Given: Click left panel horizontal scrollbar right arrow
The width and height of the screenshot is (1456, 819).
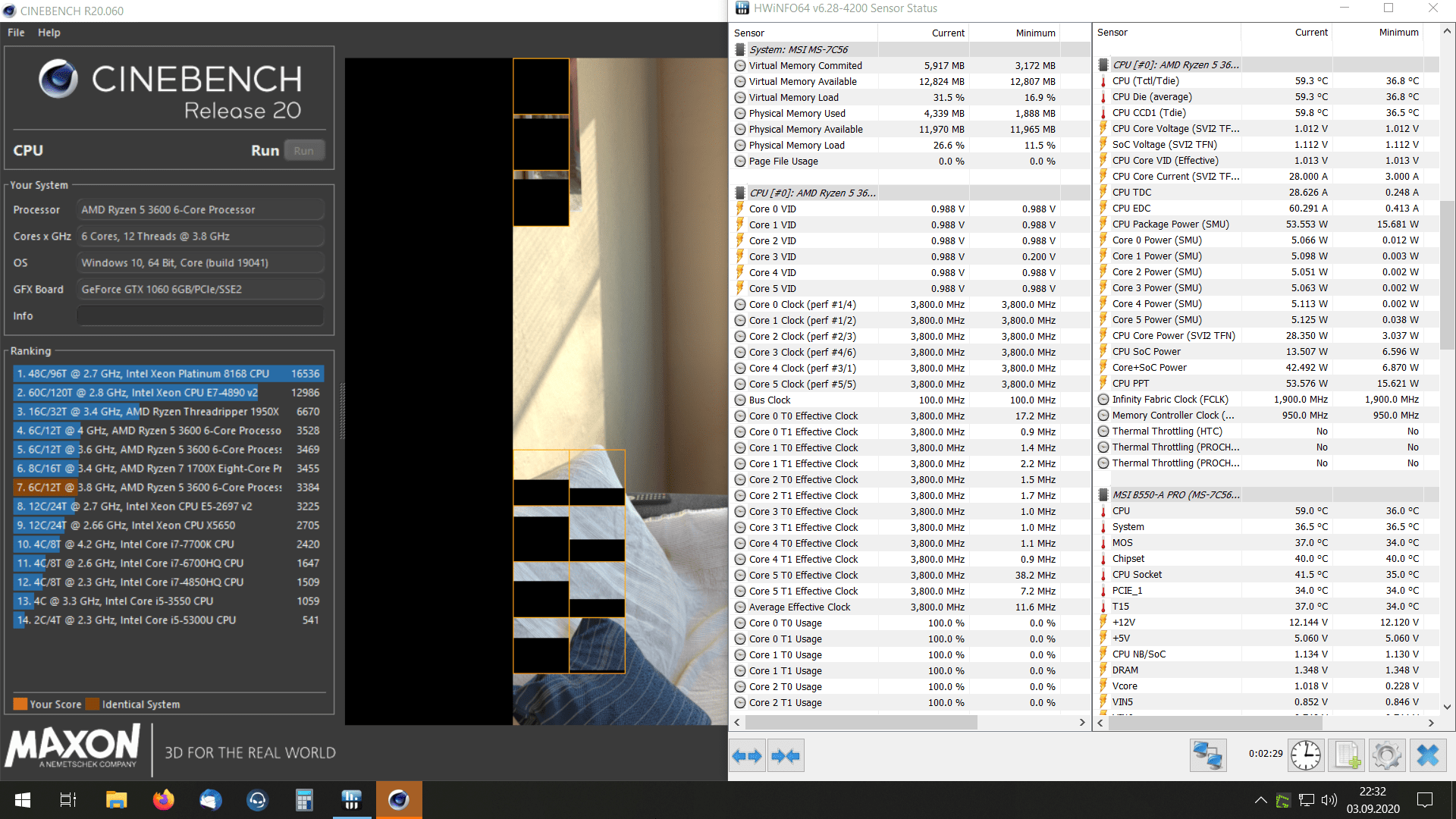Looking at the screenshot, I should click(x=1082, y=723).
